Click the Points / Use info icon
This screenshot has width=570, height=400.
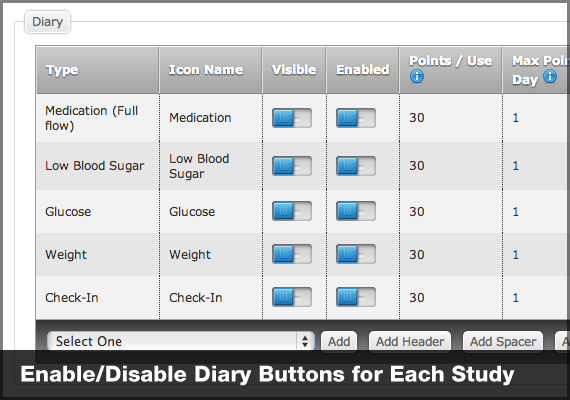[x=417, y=76]
